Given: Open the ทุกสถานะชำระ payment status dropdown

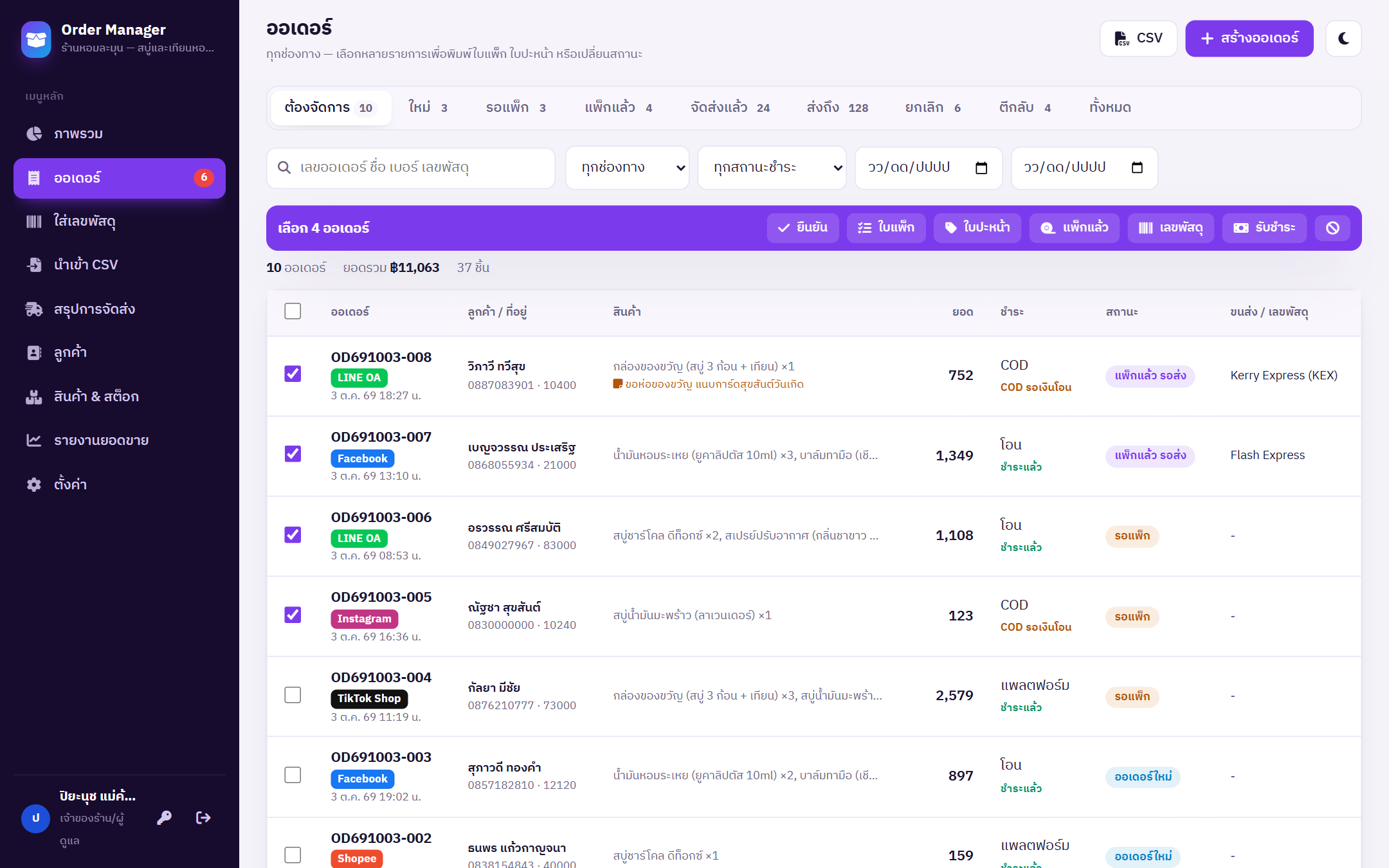Looking at the screenshot, I should click(x=772, y=168).
